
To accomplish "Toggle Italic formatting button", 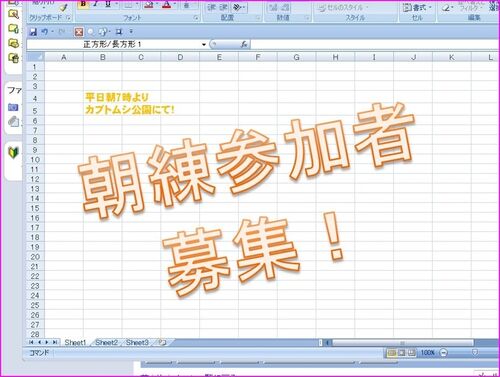I will (96, 5).
